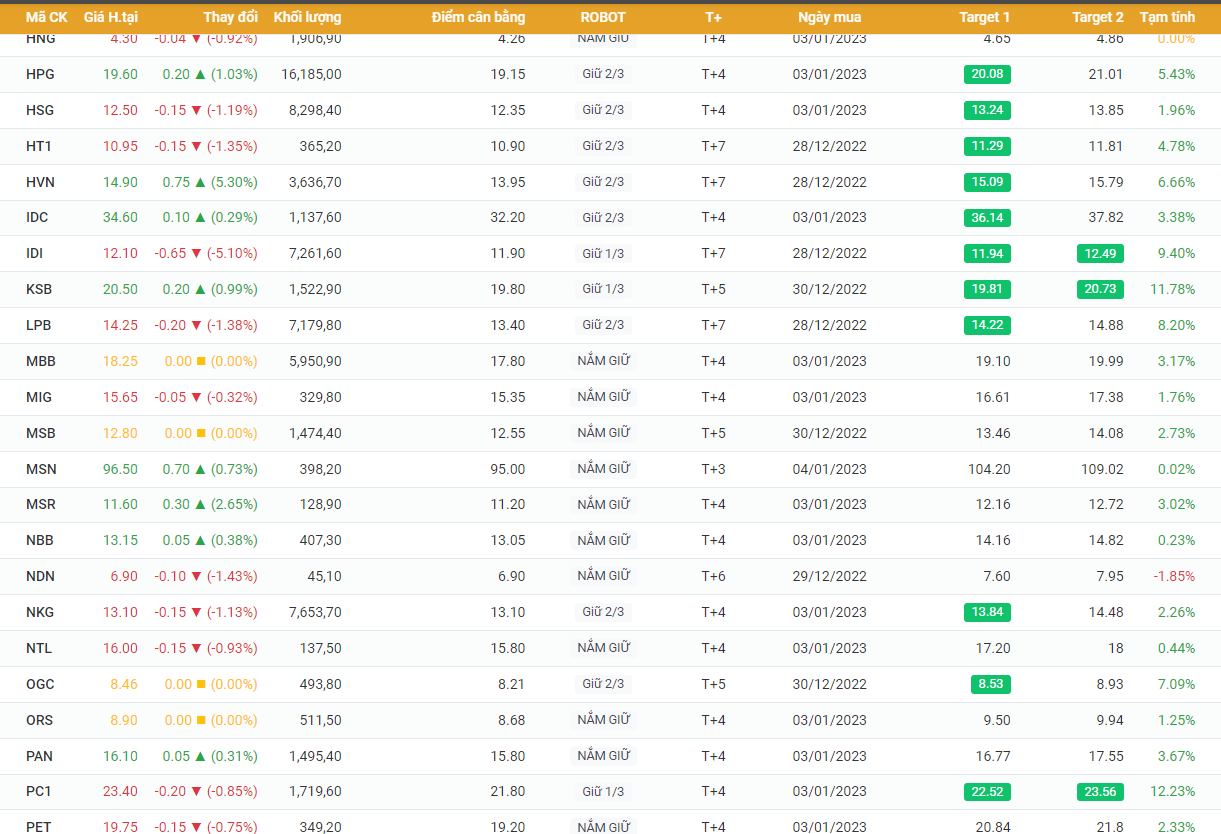This screenshot has height=834, width=1221.
Task: Click the Giữ 1/3 badge for KSB
Action: pos(603,290)
